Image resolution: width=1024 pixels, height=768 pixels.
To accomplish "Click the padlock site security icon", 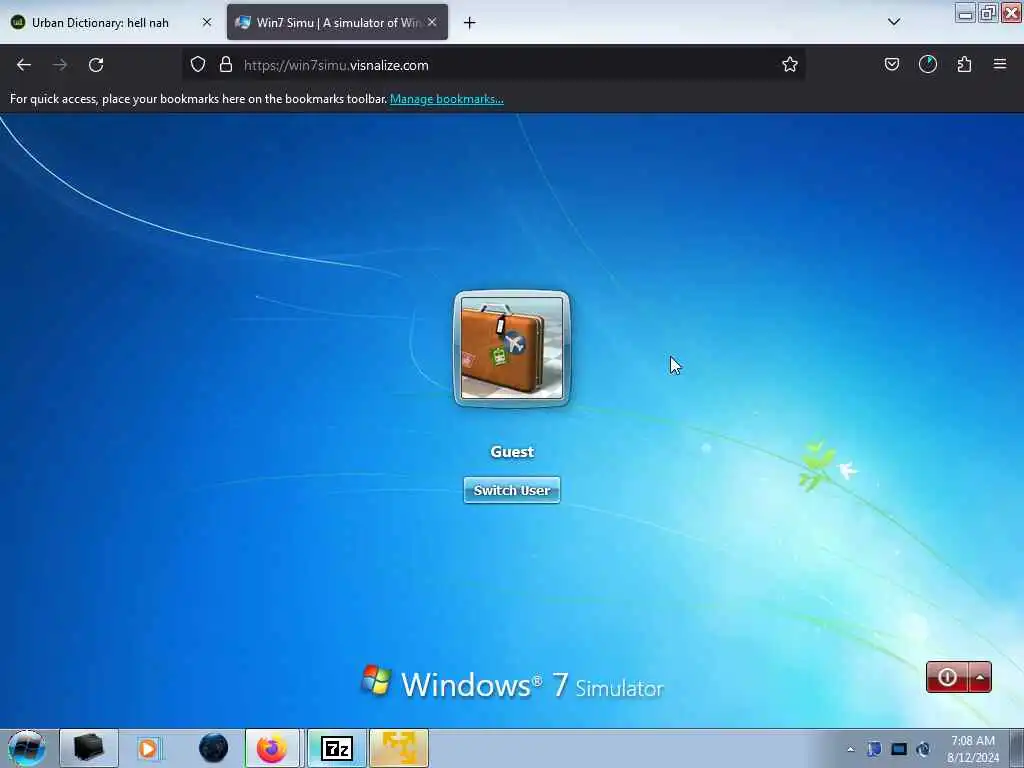I will [x=226, y=64].
